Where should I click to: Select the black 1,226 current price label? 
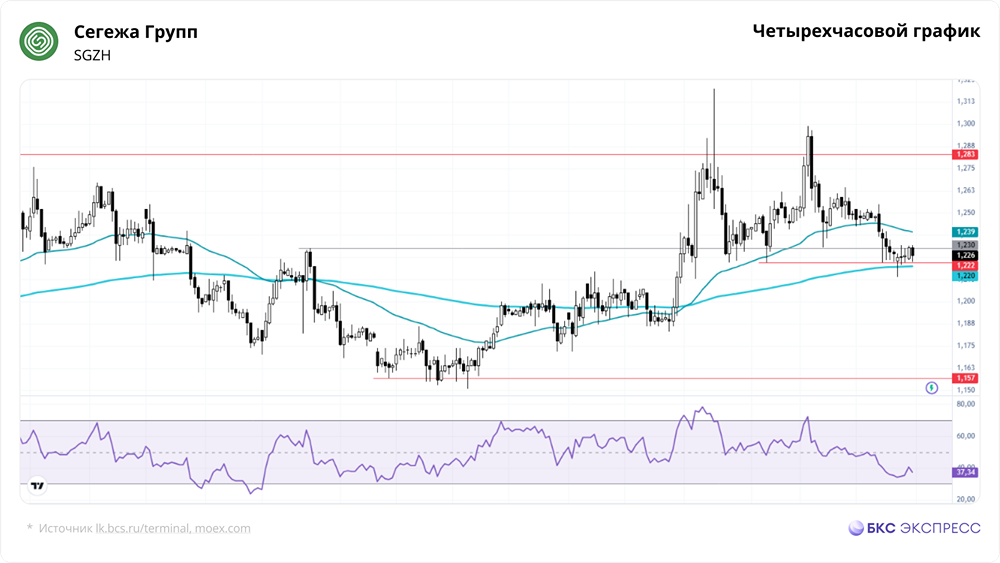[x=965, y=255]
